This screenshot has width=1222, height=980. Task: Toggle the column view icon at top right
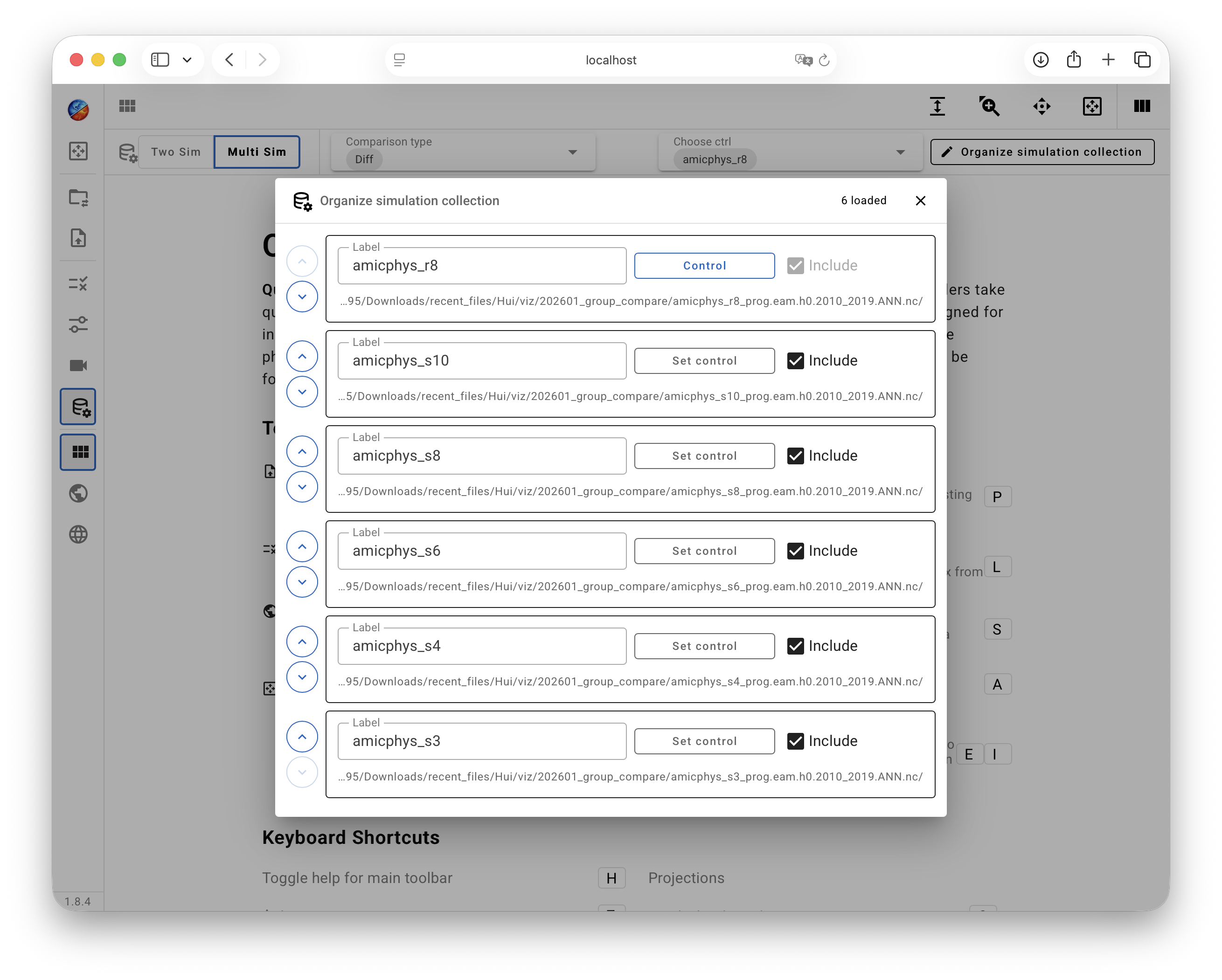pyautogui.click(x=1141, y=106)
